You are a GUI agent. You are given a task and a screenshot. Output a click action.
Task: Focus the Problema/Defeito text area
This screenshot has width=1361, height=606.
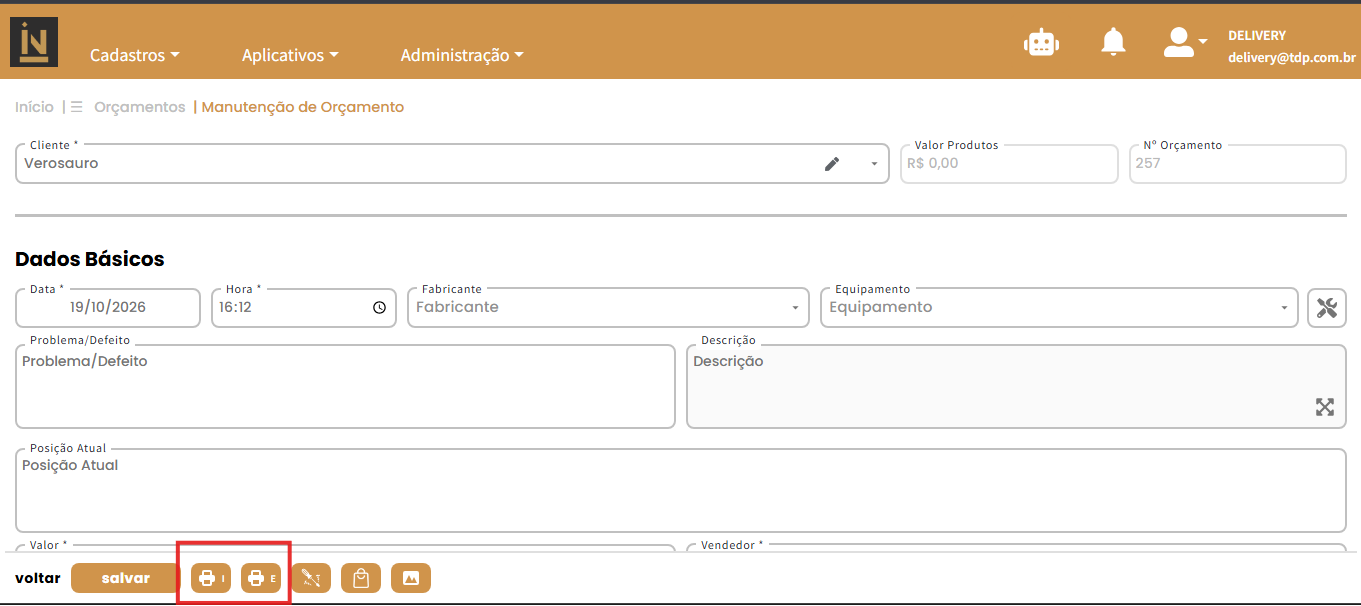[x=346, y=387]
